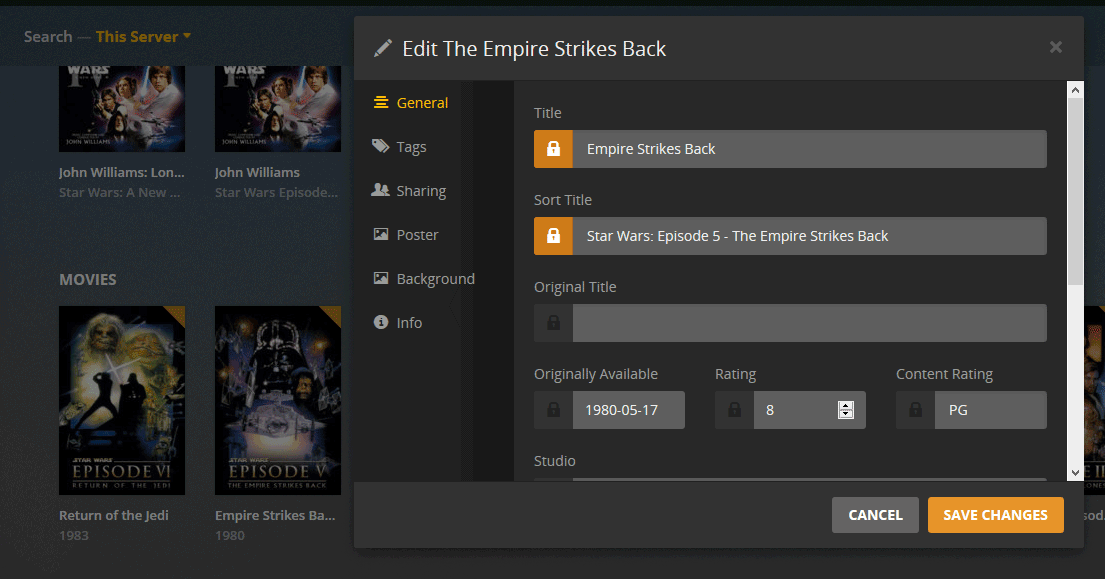Open Empire Strikes Back Episode V poster
The width and height of the screenshot is (1105, 579).
[278, 400]
